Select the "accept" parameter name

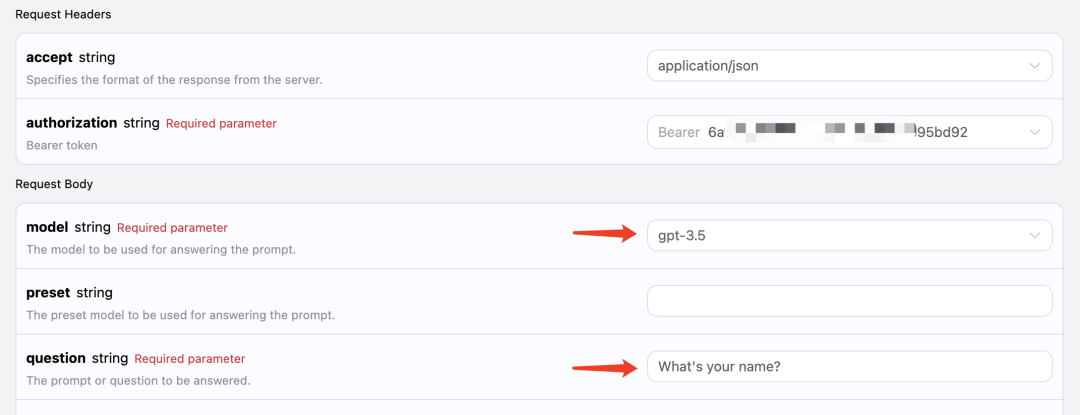tap(49, 57)
